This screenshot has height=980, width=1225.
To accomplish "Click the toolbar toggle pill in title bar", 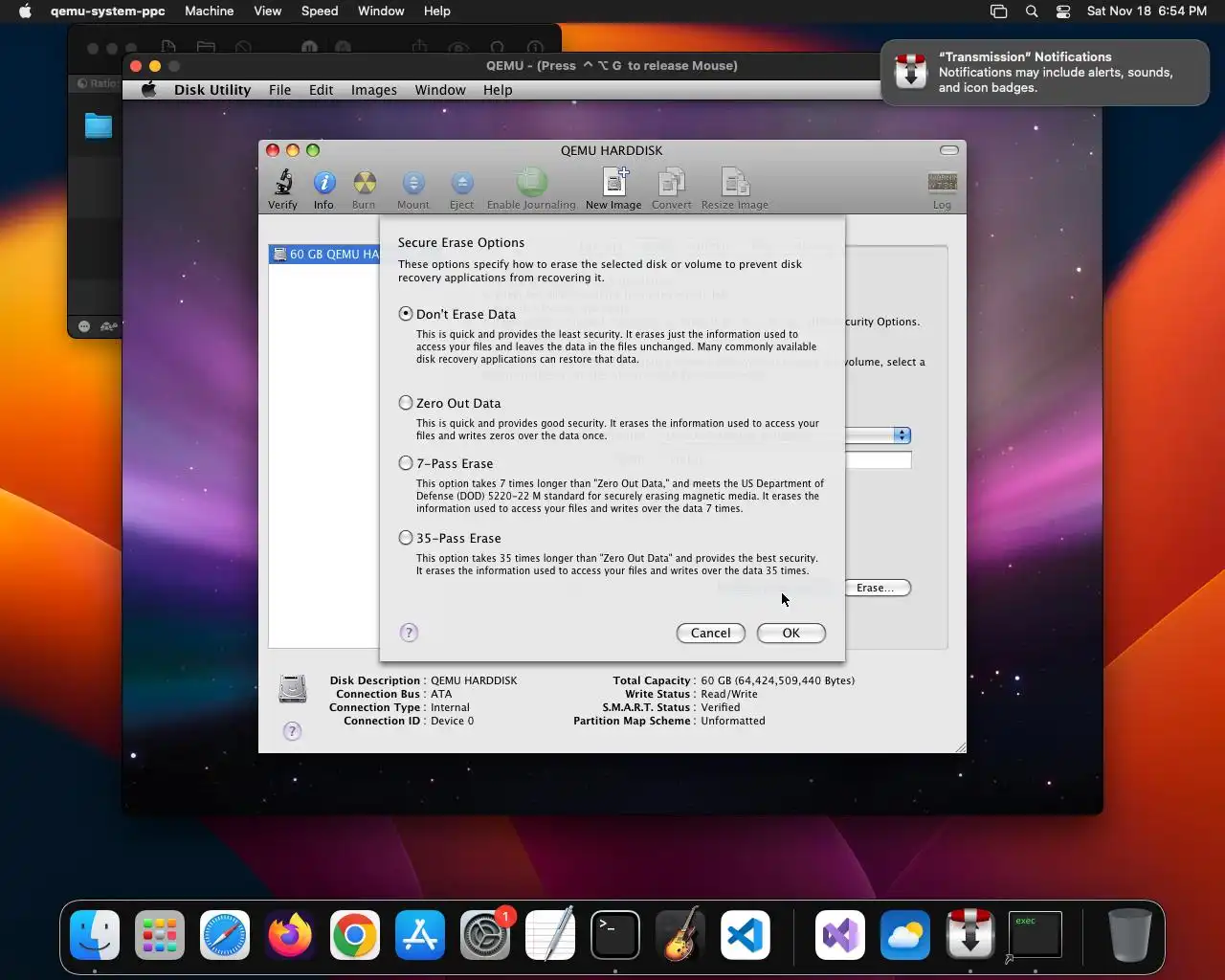I will pyautogui.click(x=949, y=150).
